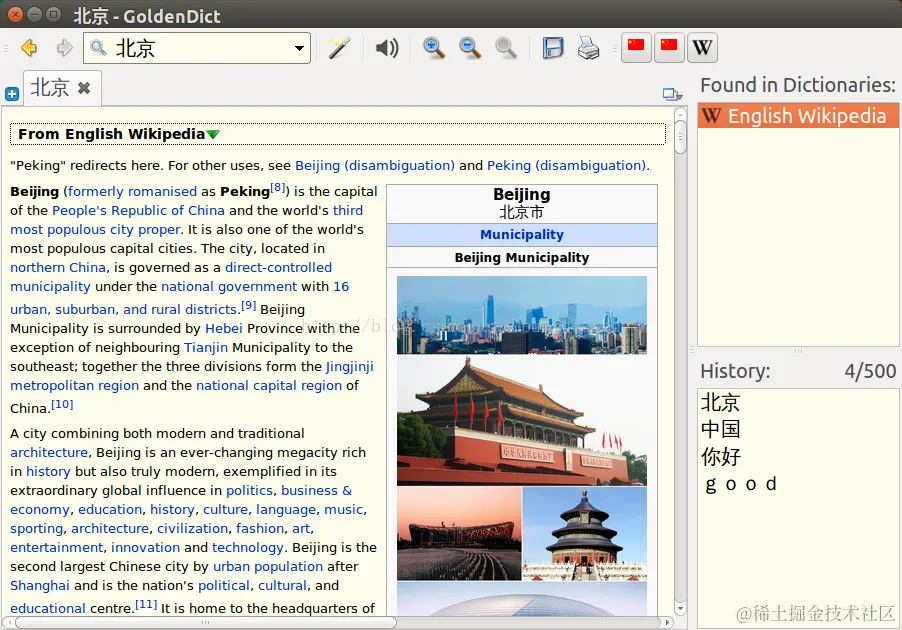Open the Peking (disambiguation) link
902x630 pixels.
pyautogui.click(x=567, y=166)
